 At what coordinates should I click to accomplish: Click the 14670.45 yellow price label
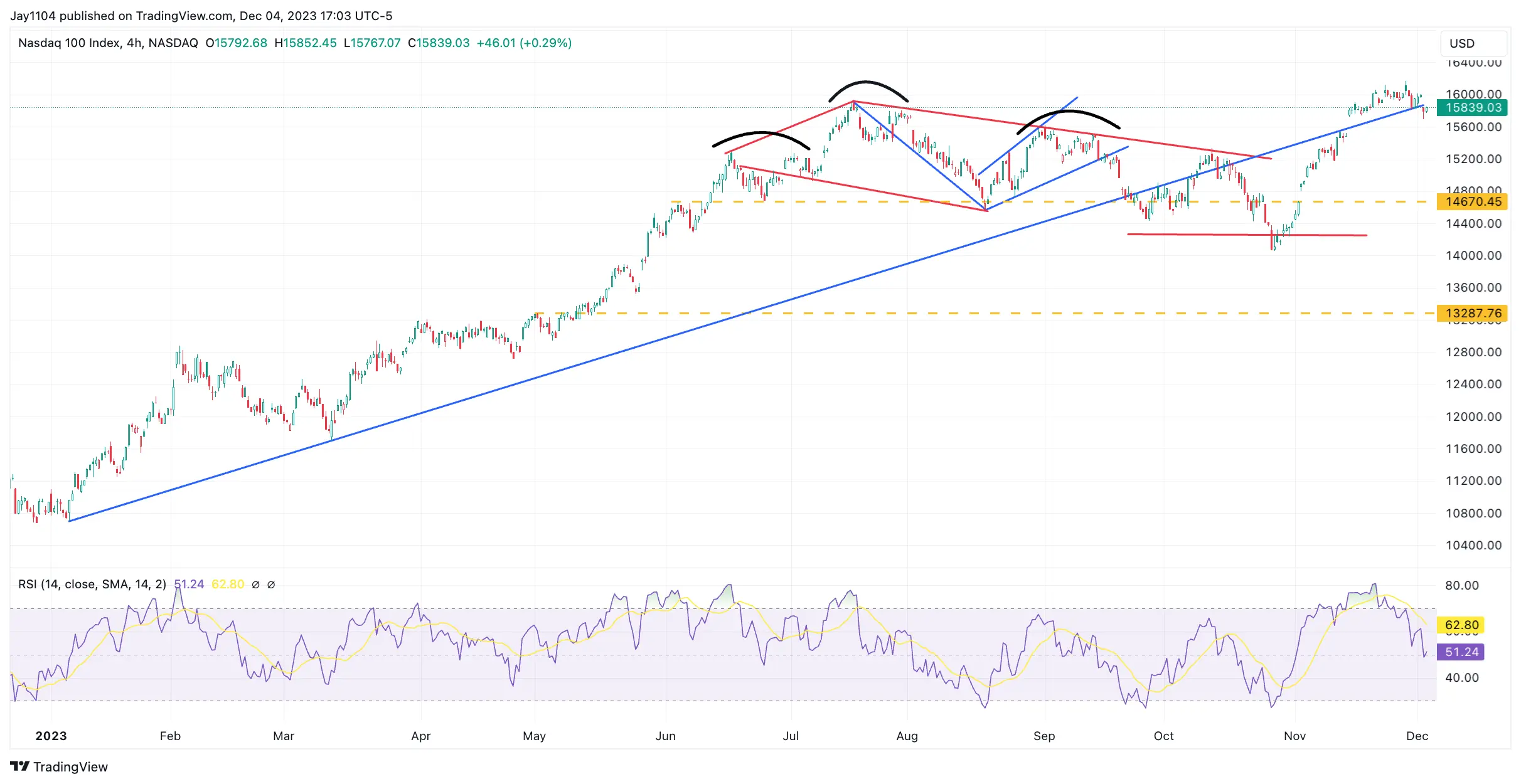1472,201
